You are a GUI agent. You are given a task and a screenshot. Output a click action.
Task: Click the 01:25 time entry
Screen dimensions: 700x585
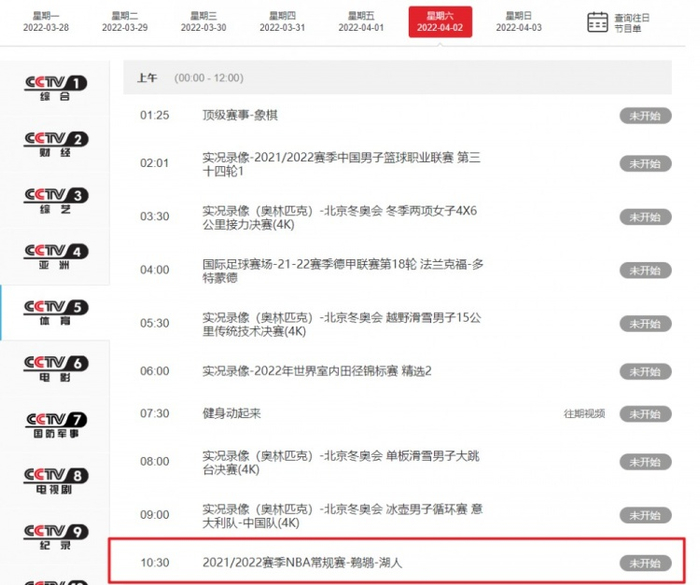pos(154,115)
